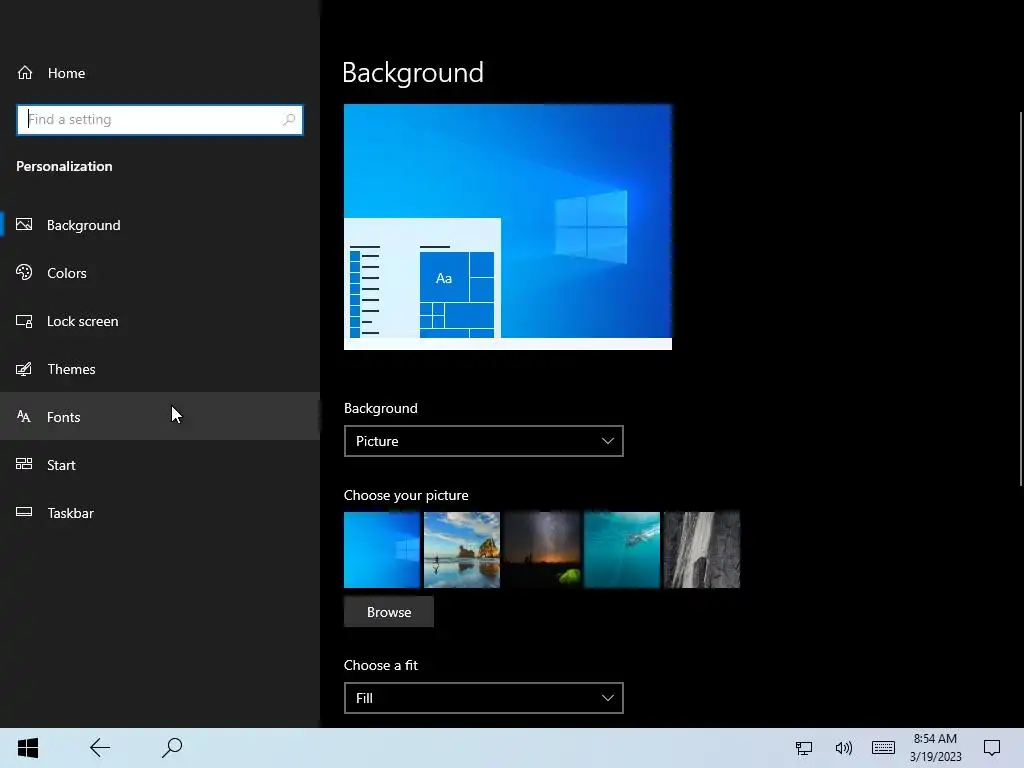Click the desktop background preview image
This screenshot has width=1024, height=768.
508,227
